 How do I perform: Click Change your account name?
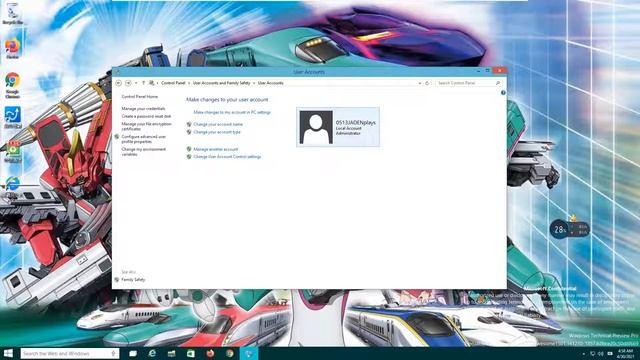[x=218, y=124]
